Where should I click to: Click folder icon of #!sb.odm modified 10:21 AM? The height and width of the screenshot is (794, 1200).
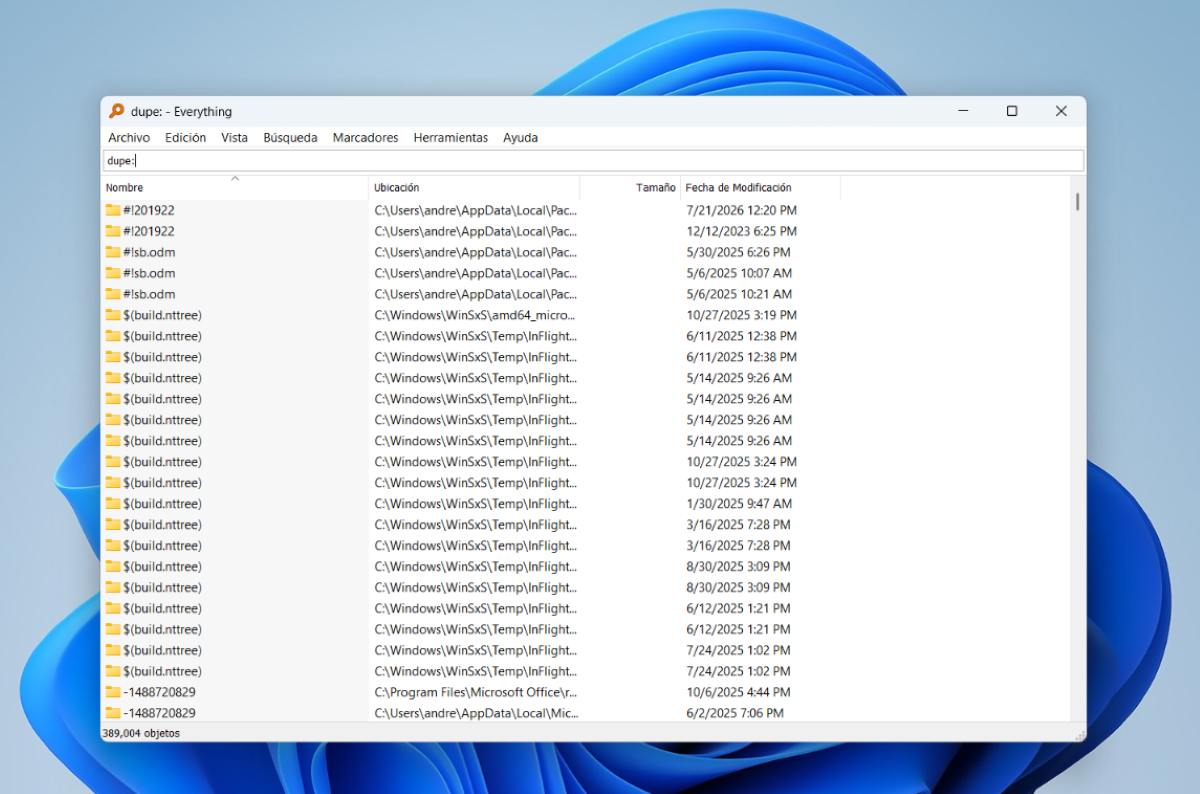(x=113, y=294)
